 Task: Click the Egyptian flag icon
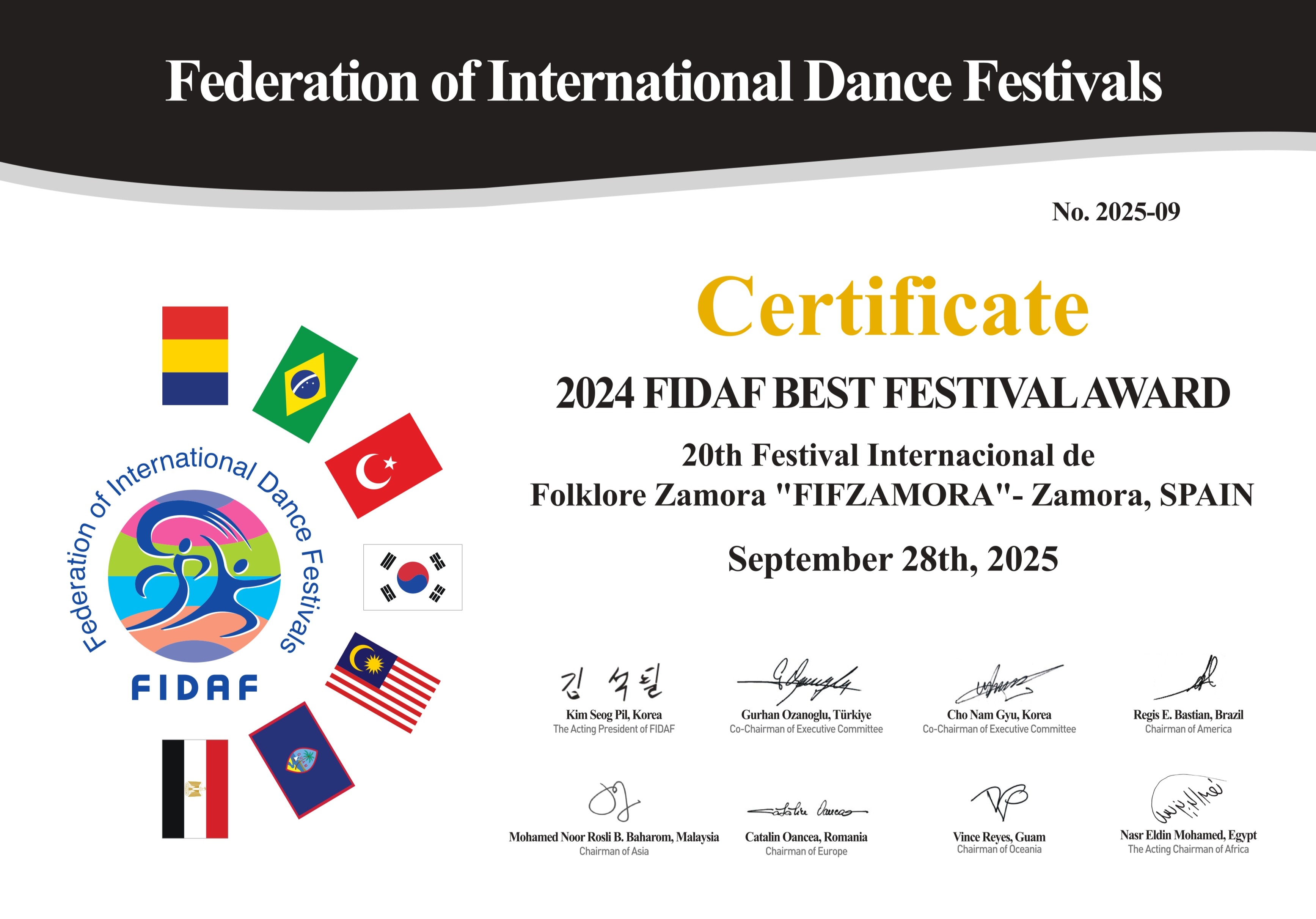pyautogui.click(x=195, y=788)
